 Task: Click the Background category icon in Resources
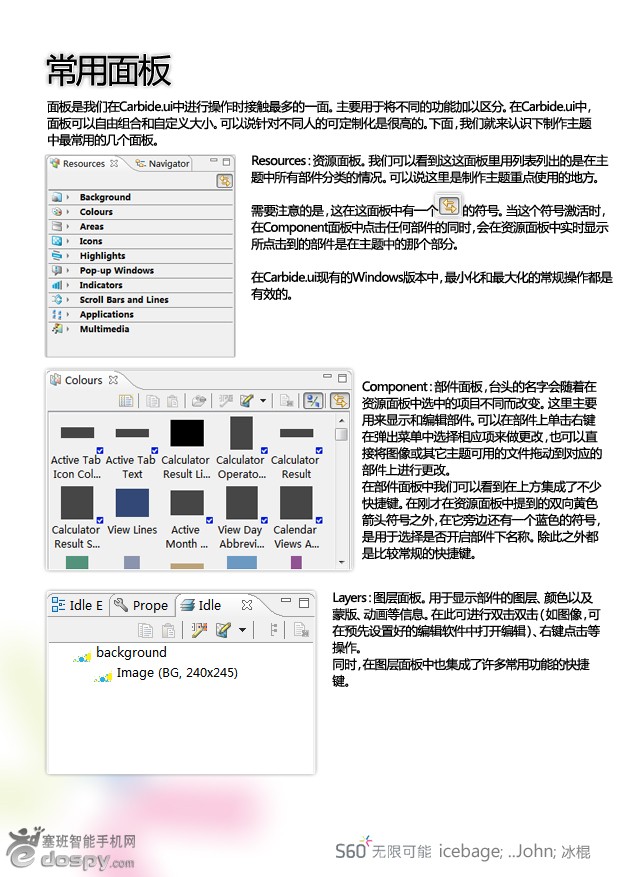(x=56, y=197)
